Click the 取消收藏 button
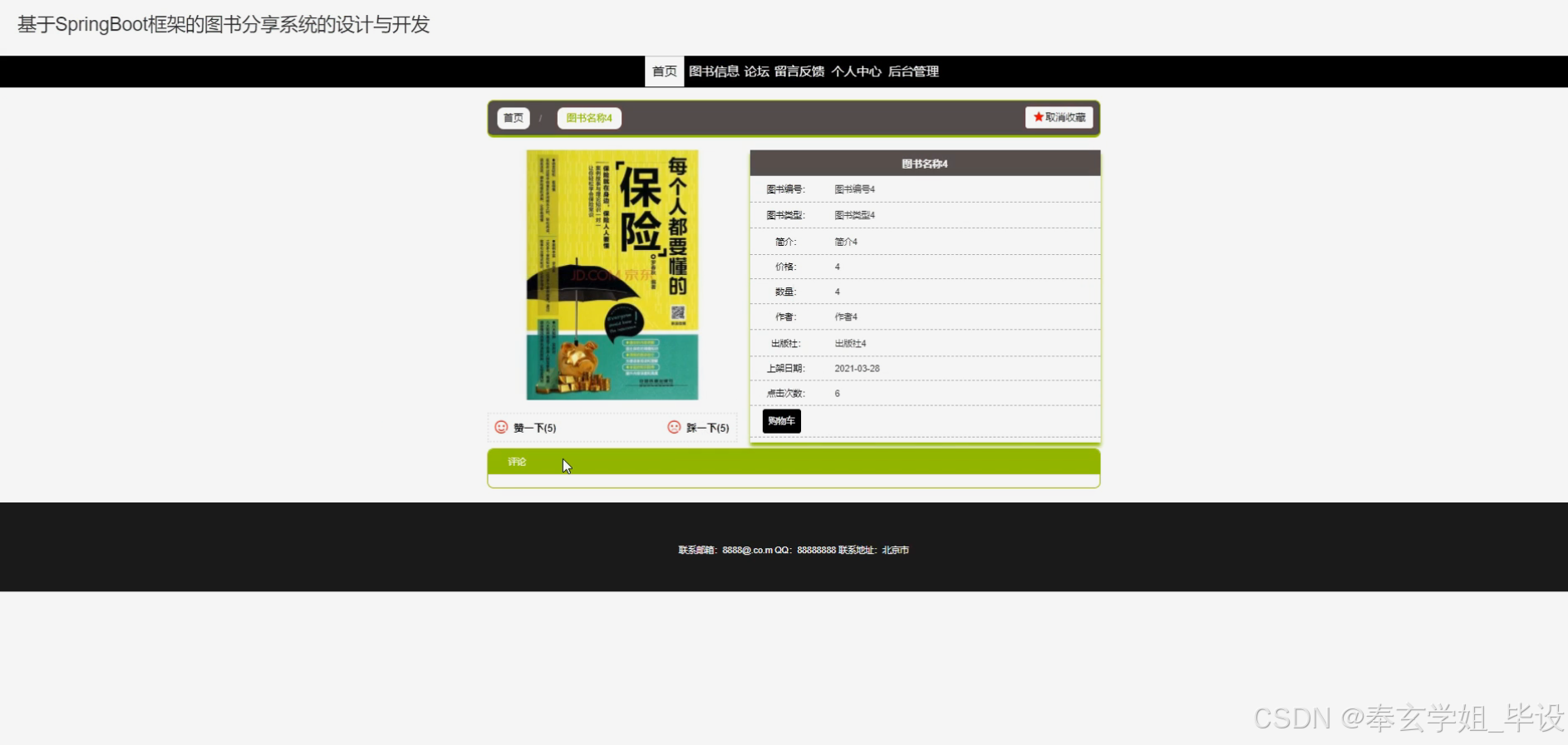This screenshot has width=1568, height=745. tap(1059, 117)
